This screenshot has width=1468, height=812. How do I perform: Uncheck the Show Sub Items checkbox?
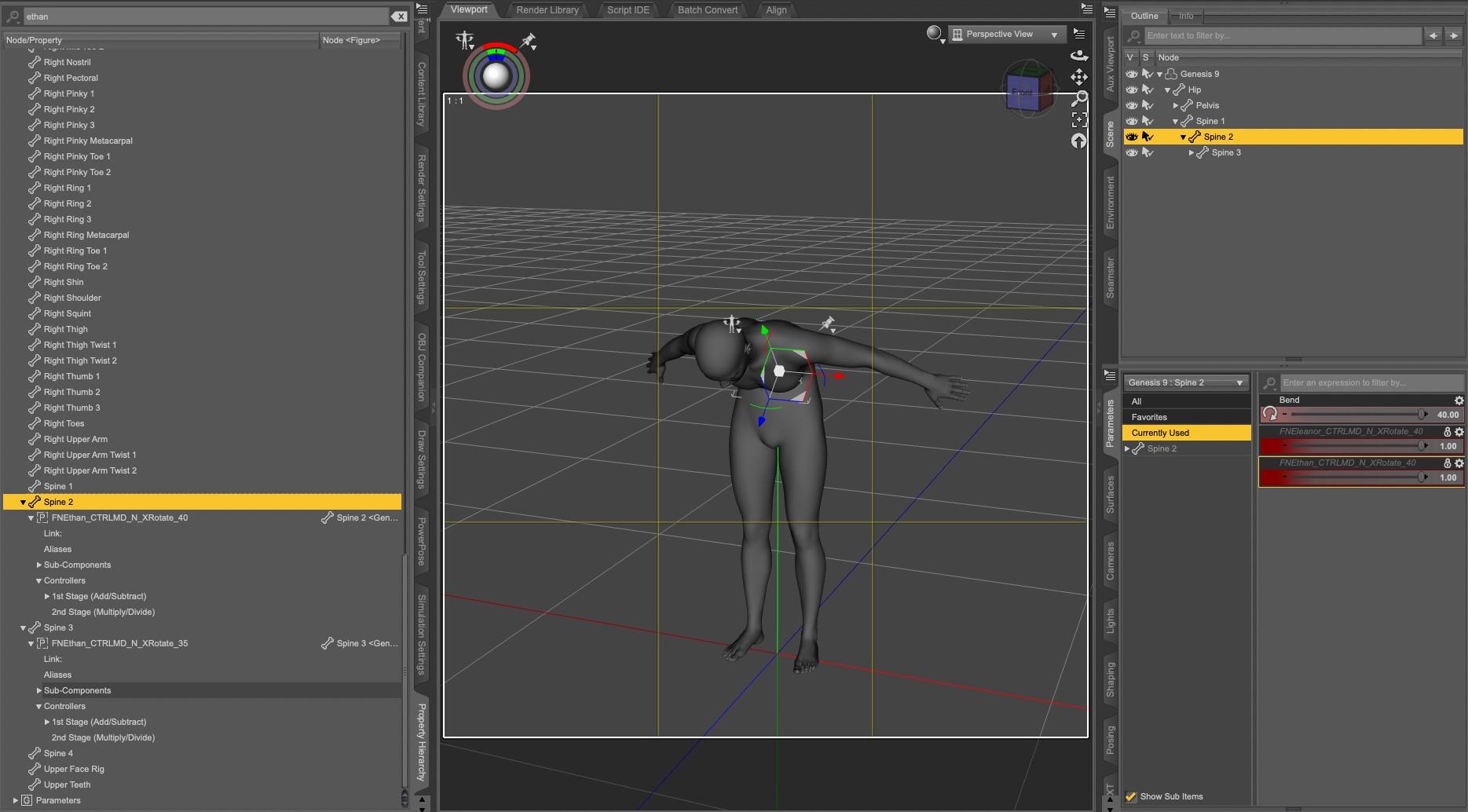coord(1130,796)
